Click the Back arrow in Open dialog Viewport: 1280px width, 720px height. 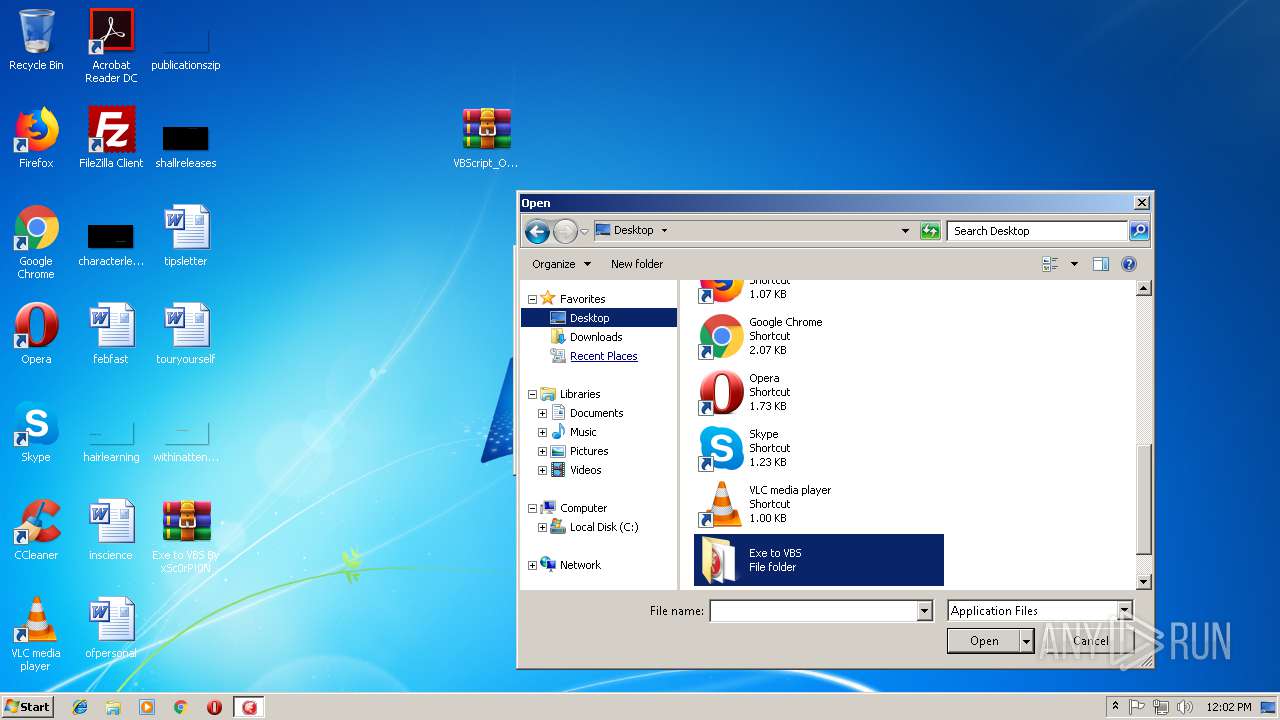click(537, 232)
